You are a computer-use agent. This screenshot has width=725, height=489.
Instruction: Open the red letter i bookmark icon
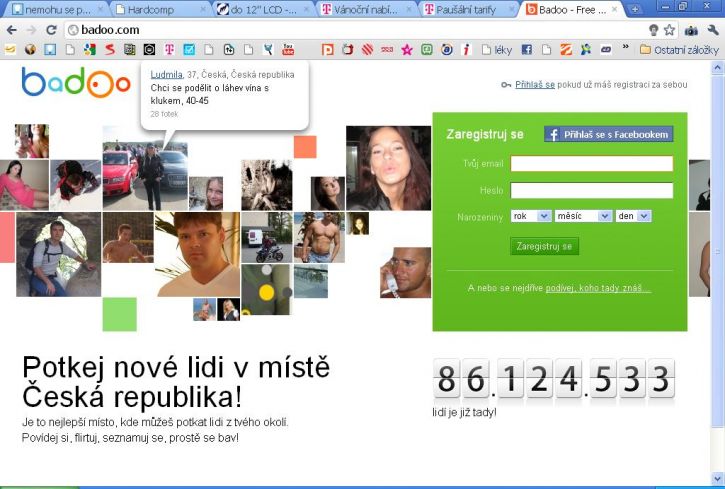[x=467, y=49]
